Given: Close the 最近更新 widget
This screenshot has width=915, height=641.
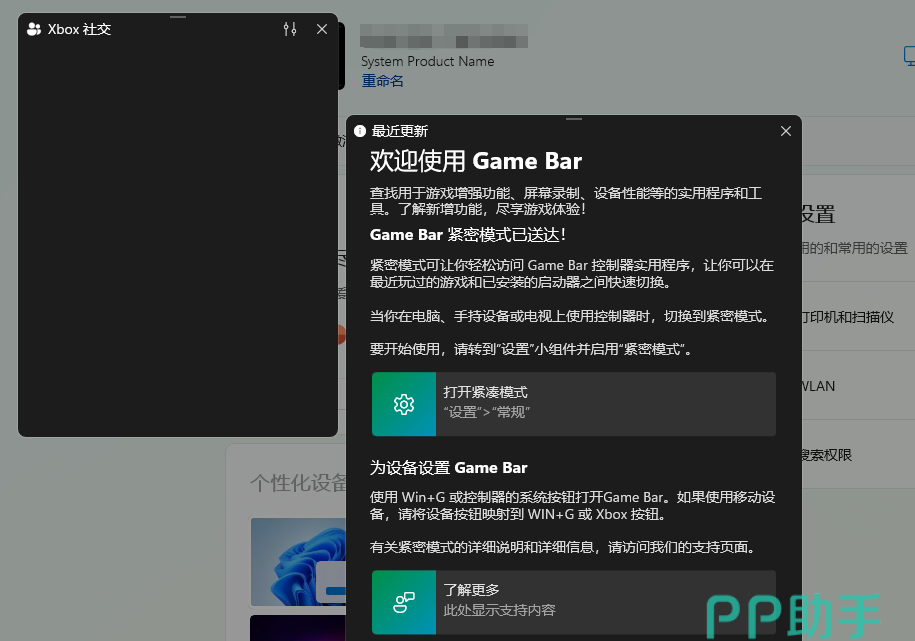Looking at the screenshot, I should [x=785, y=131].
